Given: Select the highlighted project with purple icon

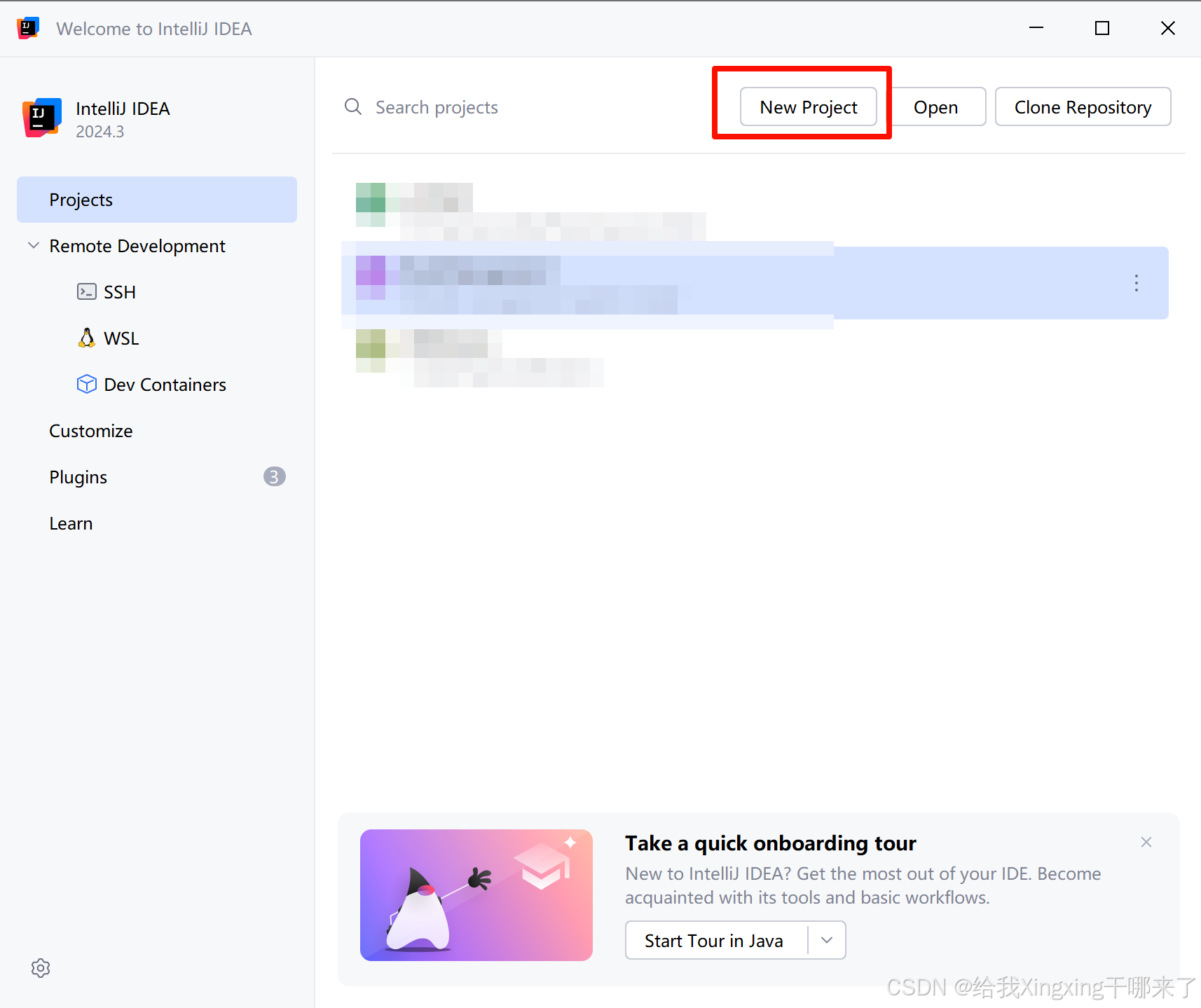Looking at the screenshot, I should 755,283.
